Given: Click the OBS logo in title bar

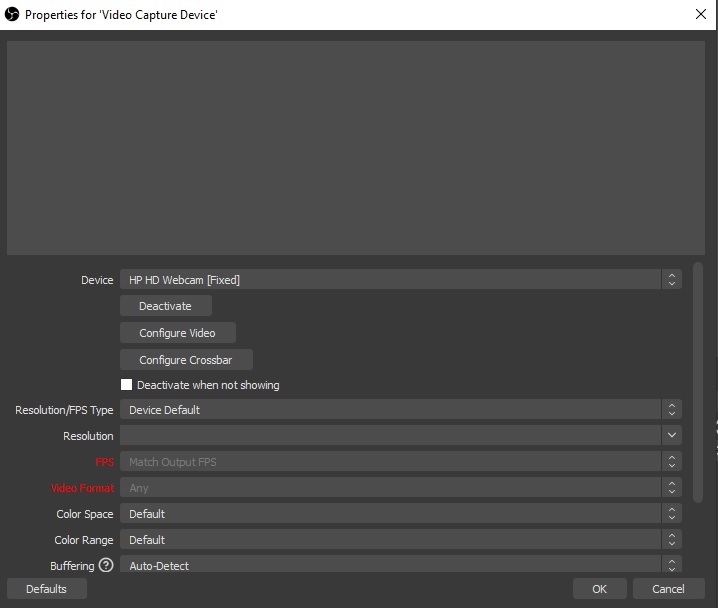Looking at the screenshot, I should point(12,15).
